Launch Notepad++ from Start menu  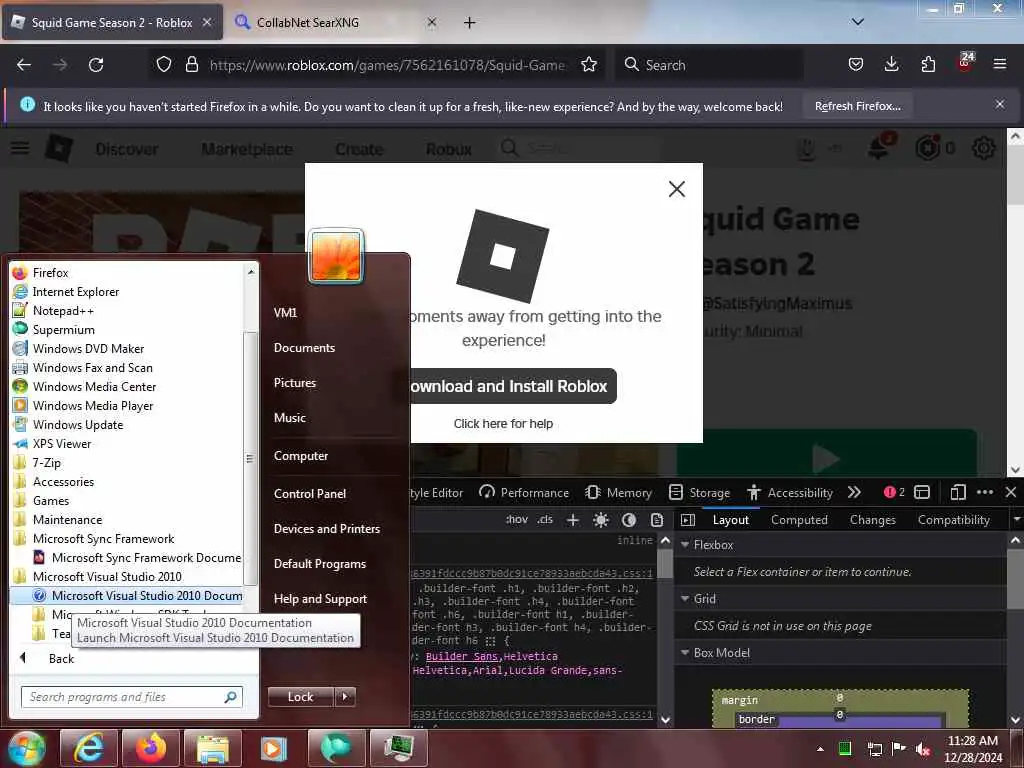click(63, 311)
